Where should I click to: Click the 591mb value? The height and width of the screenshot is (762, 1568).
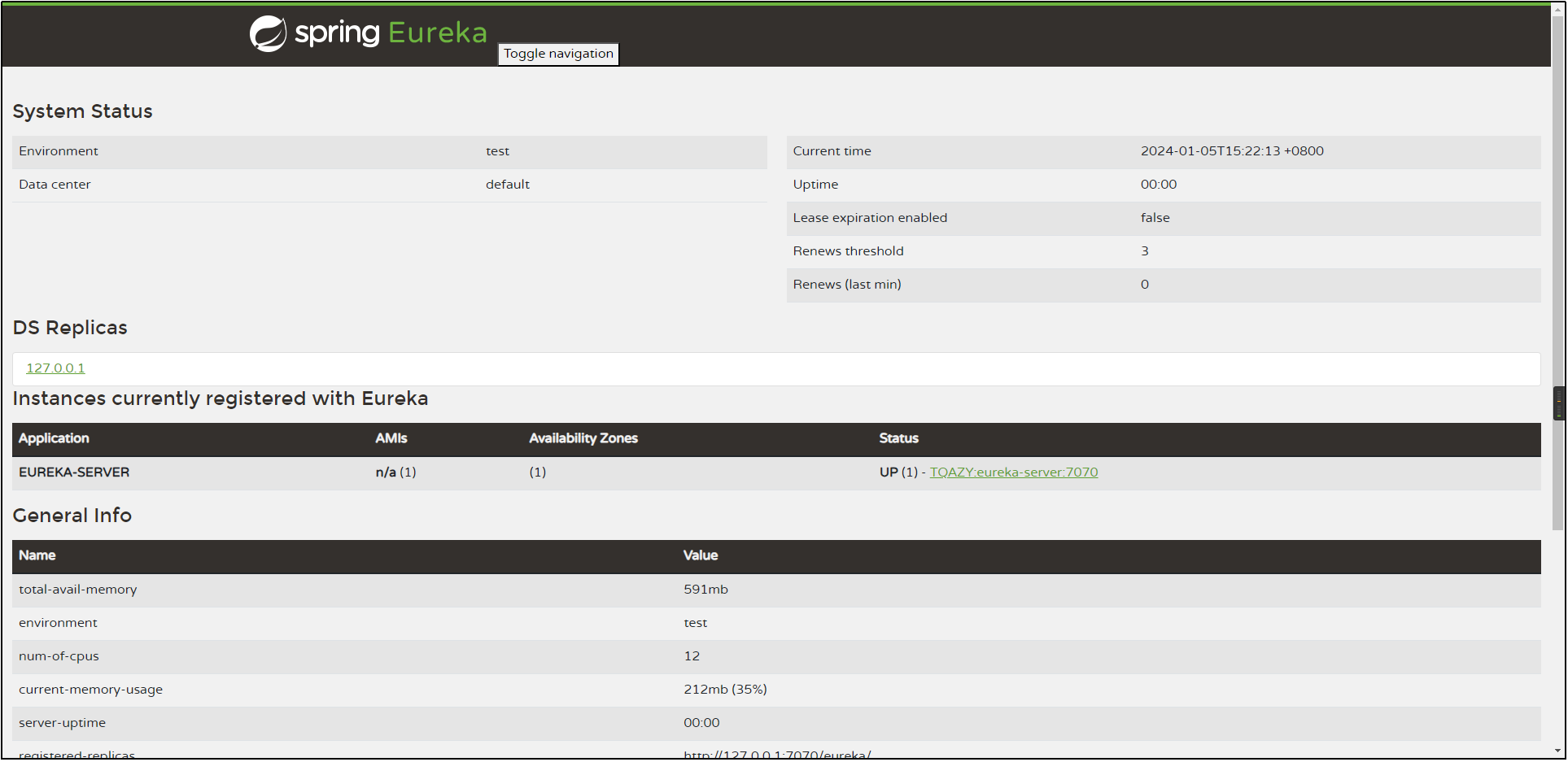pos(705,590)
